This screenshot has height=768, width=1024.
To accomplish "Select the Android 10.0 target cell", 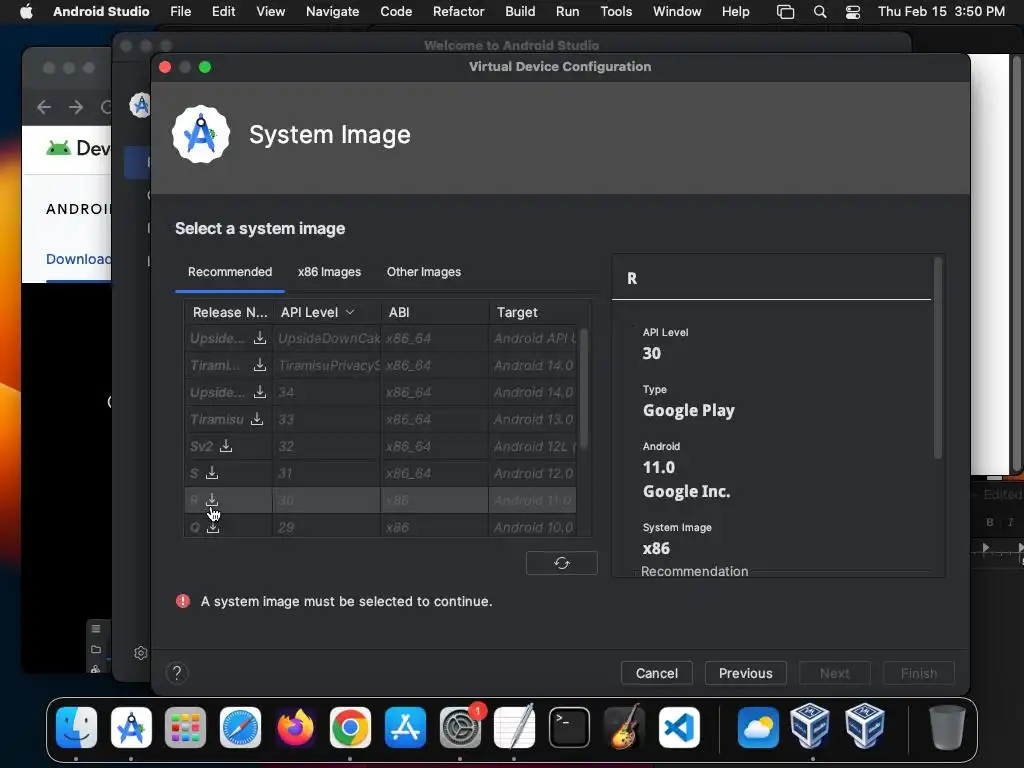I will coord(533,527).
